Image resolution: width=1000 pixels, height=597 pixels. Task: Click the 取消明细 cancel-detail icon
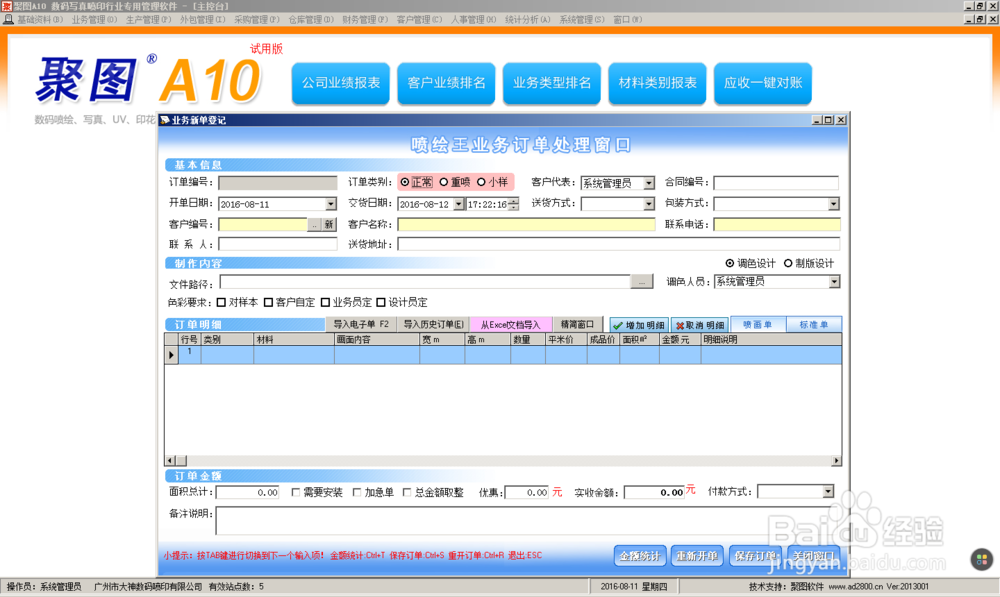point(702,325)
